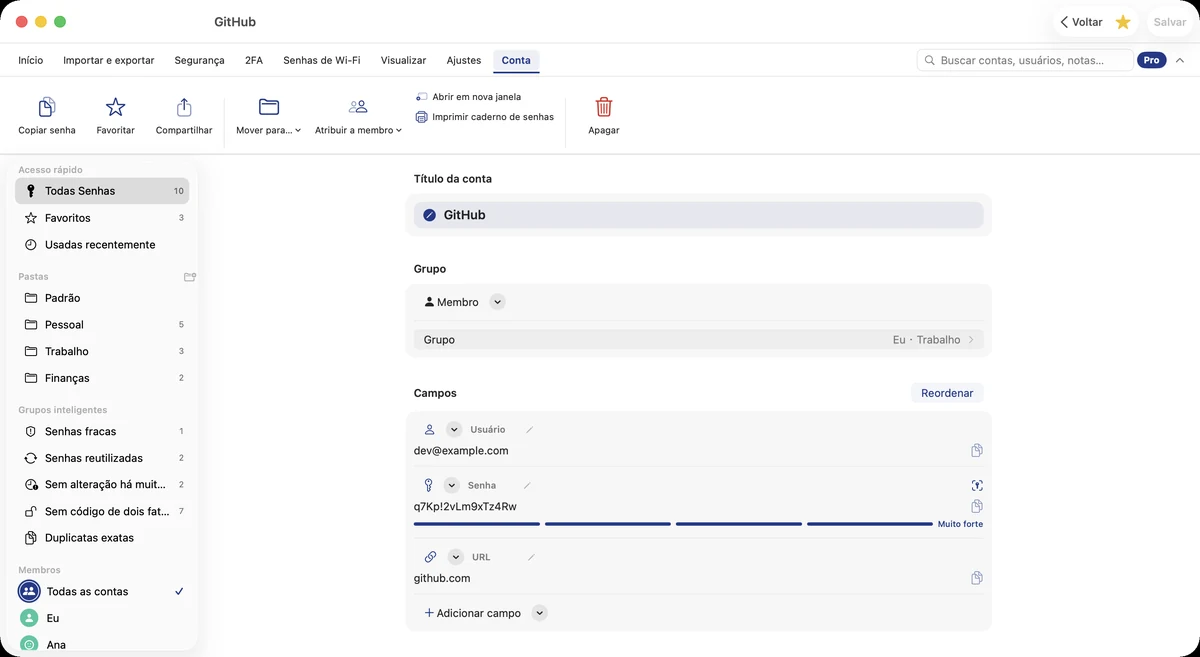This screenshot has width=1200, height=657.
Task: Open the Grupo row showing Eu · Trabalho
Action: pos(698,340)
